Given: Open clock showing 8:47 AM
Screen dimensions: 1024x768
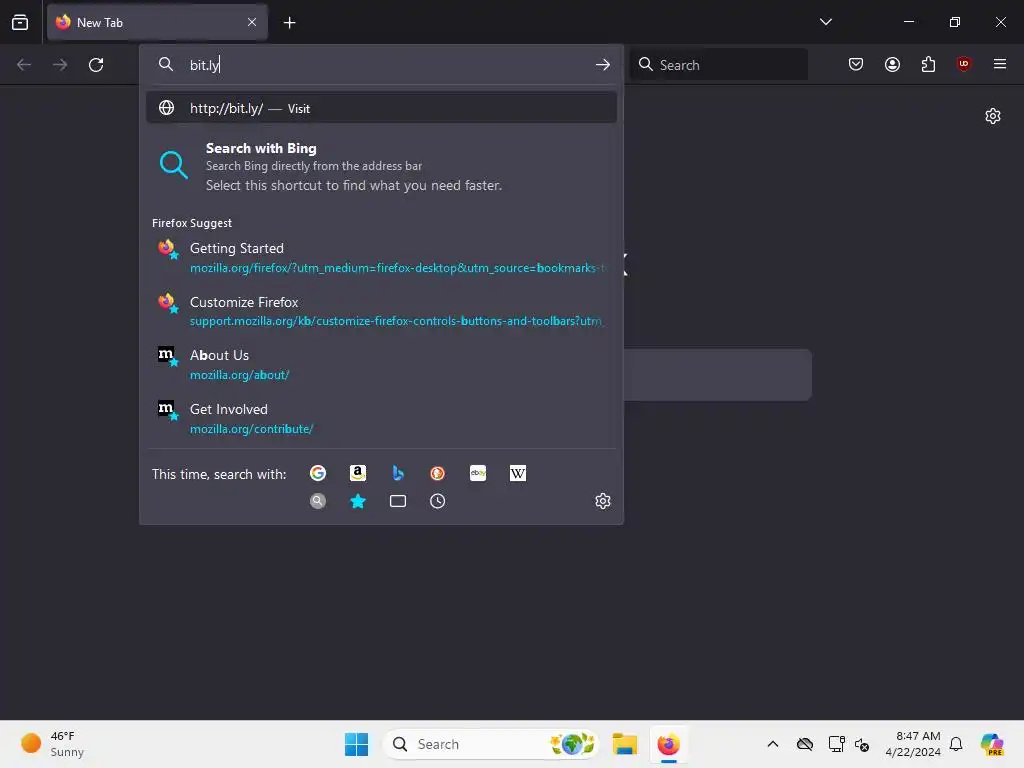Looking at the screenshot, I should [912, 744].
